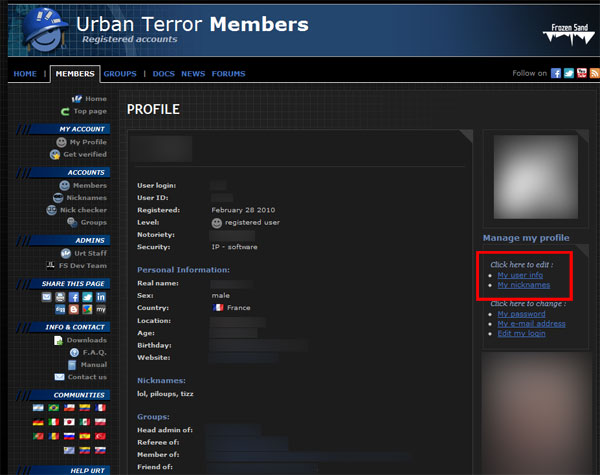This screenshot has height=475, width=600.
Task: Change My e-mail address link
Action: [x=532, y=324]
